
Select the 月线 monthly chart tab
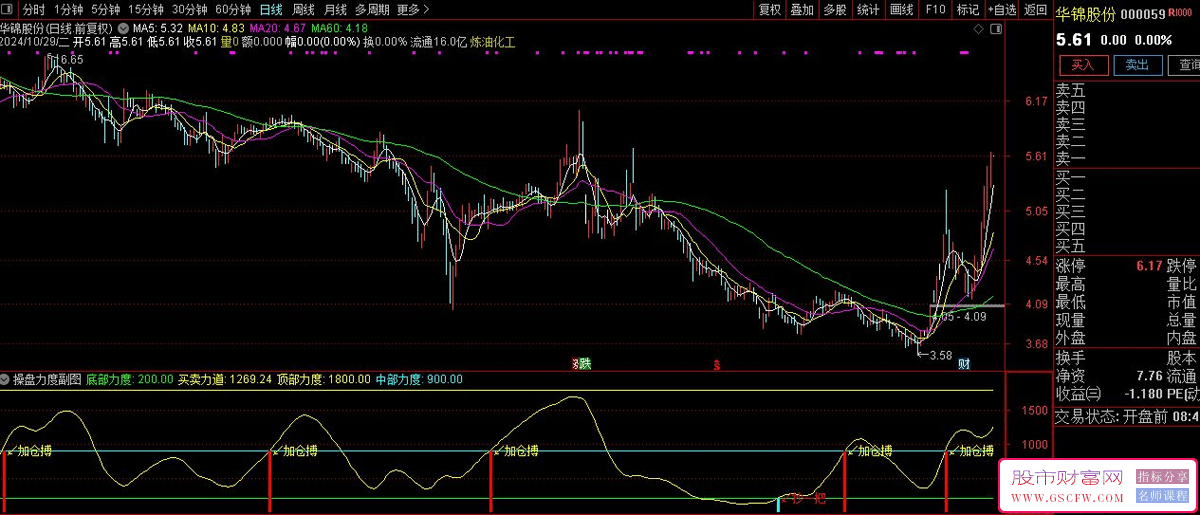coord(335,9)
